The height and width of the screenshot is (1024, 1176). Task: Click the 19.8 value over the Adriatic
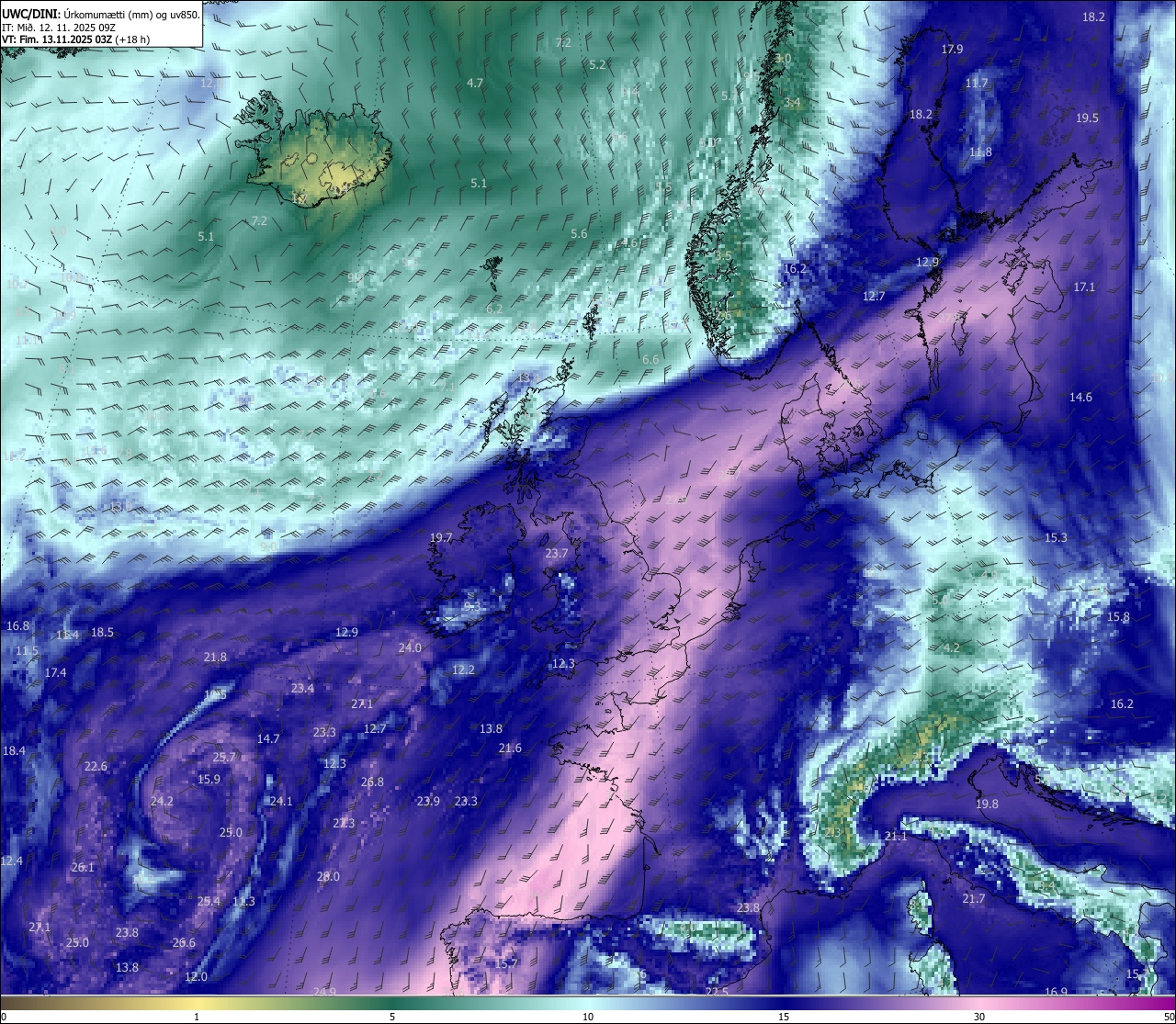coord(987,804)
